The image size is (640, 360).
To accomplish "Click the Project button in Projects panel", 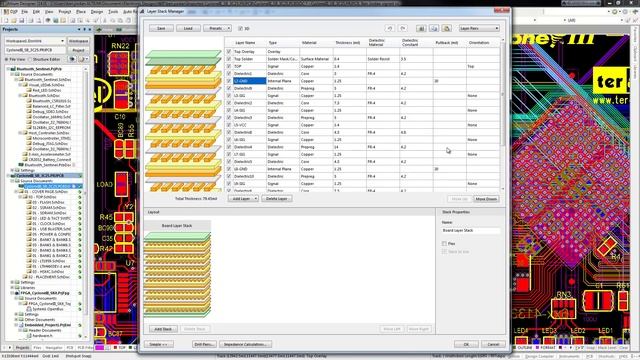I will 78,50.
